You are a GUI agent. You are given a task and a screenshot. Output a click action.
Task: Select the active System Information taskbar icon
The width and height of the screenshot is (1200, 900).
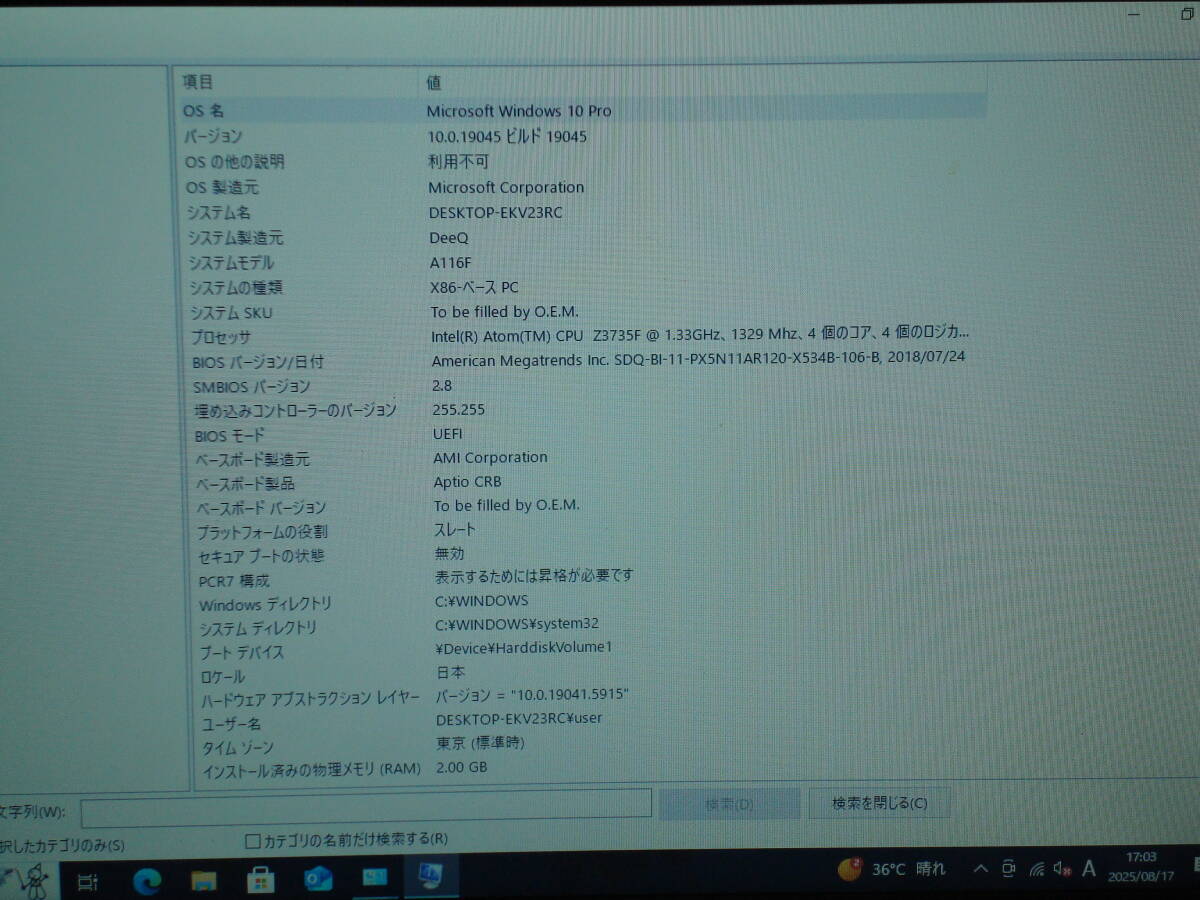(x=432, y=881)
